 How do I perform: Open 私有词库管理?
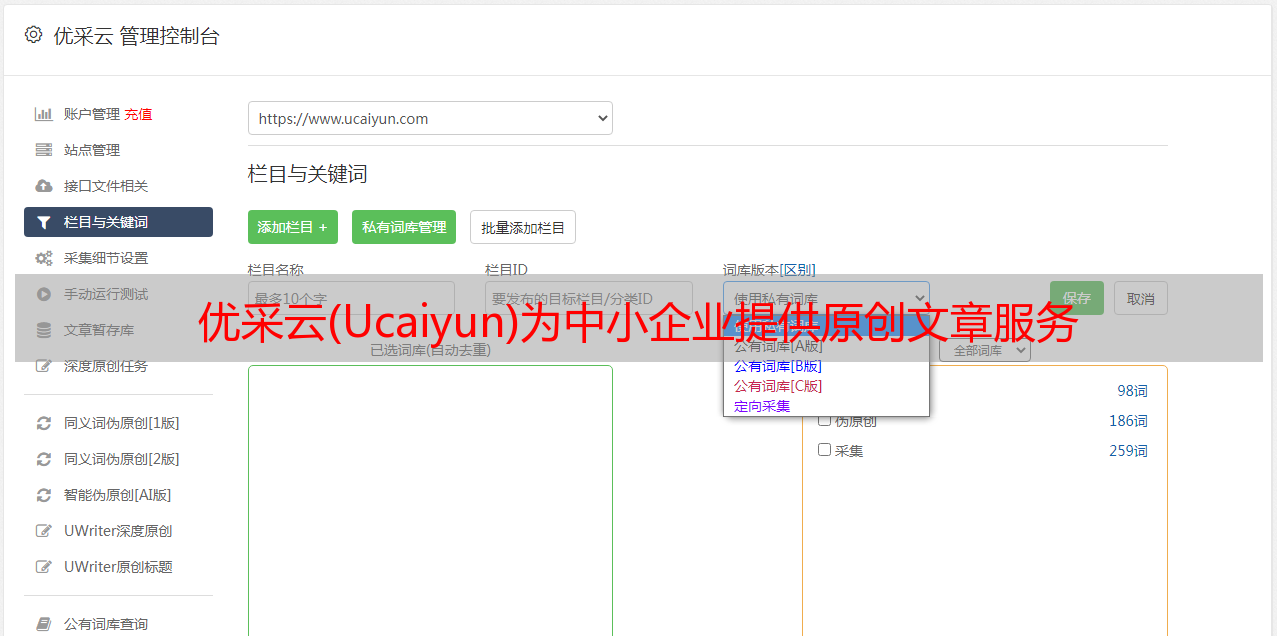pyautogui.click(x=404, y=227)
